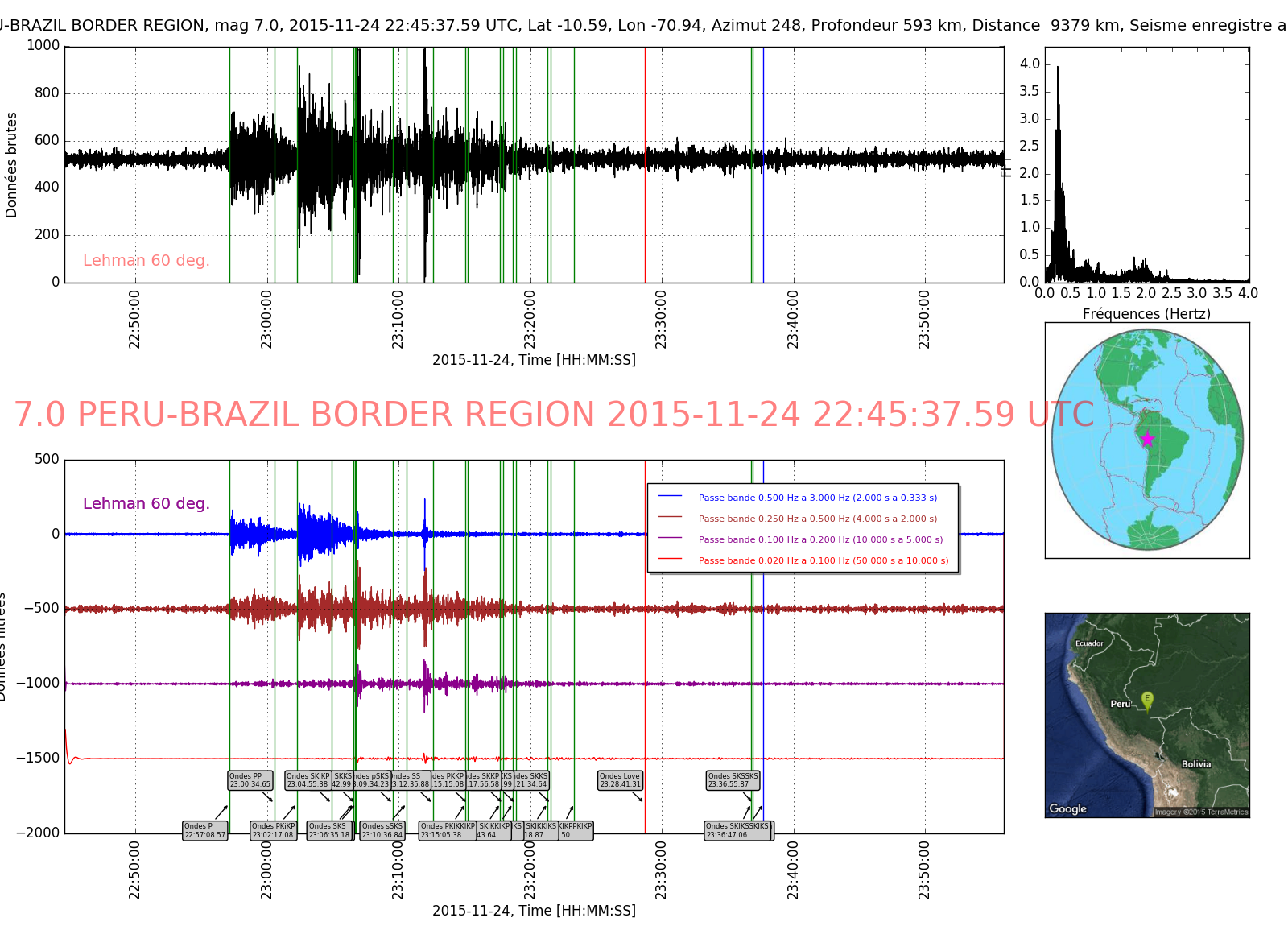1288x926 pixels.
Task: Click the magenta star on the globe
Action: pyautogui.click(x=1147, y=439)
